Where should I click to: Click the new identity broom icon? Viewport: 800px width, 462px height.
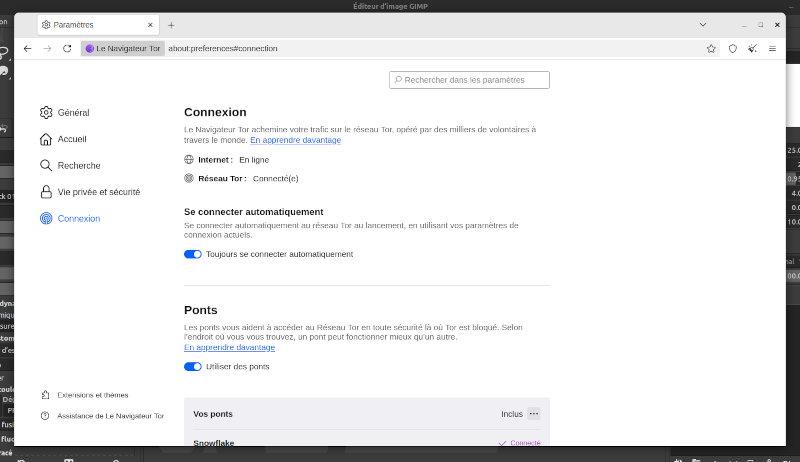click(x=753, y=48)
